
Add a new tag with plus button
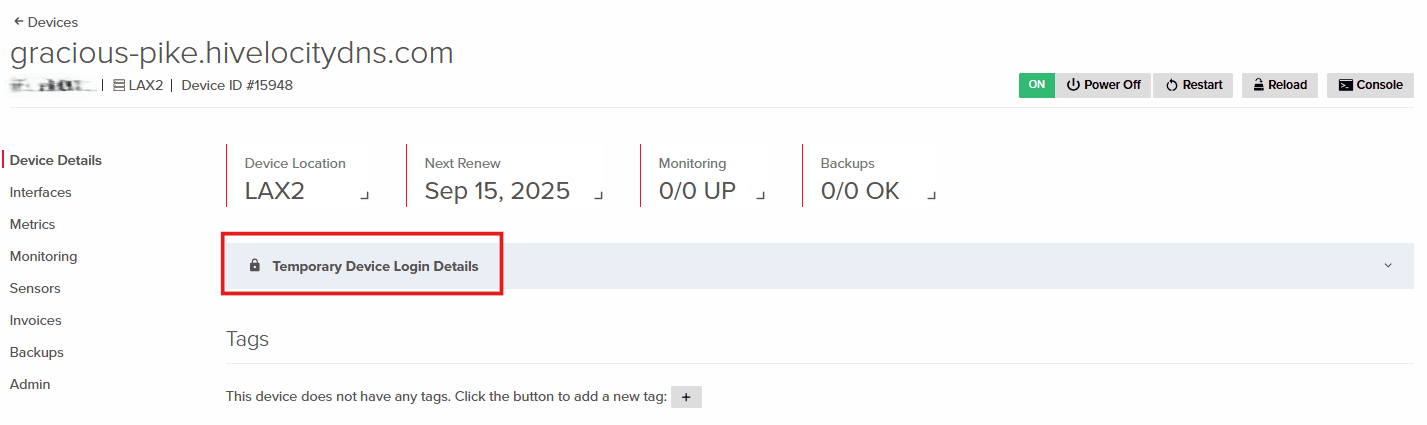(x=686, y=397)
